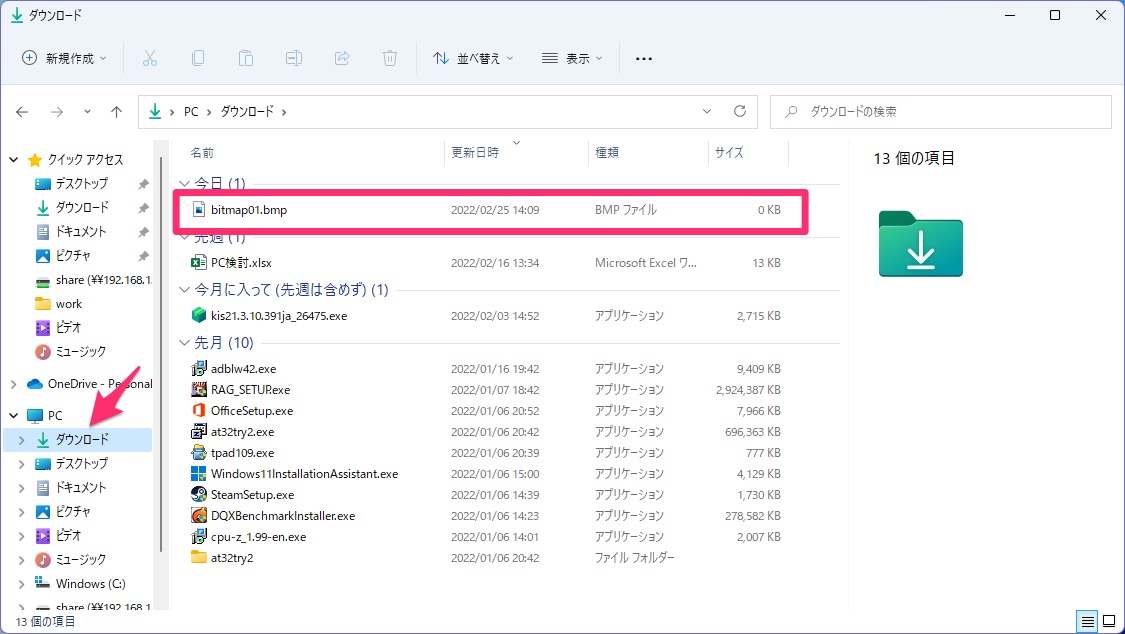Click the 2022/02/03 14:52 date cell
This screenshot has width=1125, height=634.
[x=495, y=316]
